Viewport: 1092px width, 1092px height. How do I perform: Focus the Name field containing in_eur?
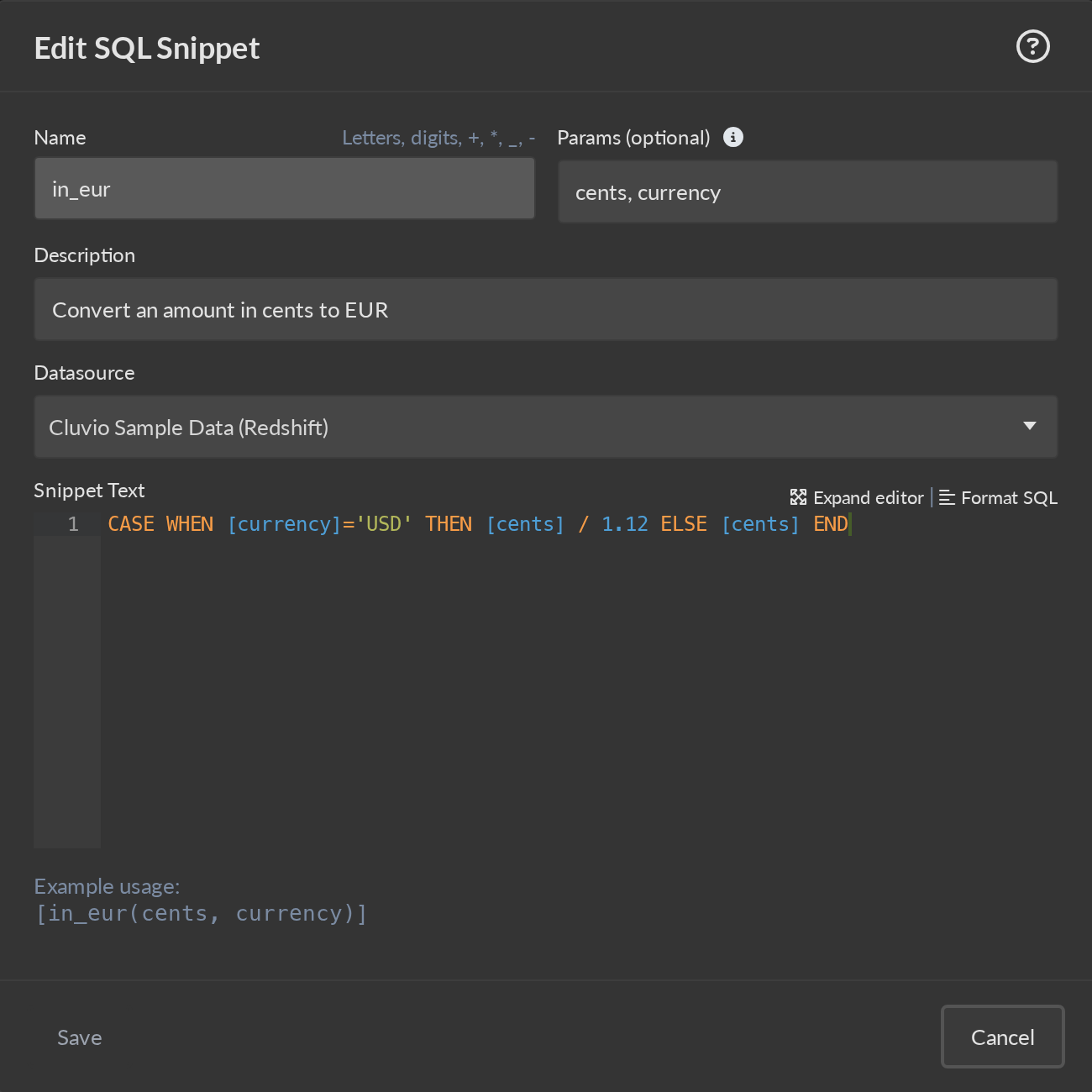pos(285,189)
